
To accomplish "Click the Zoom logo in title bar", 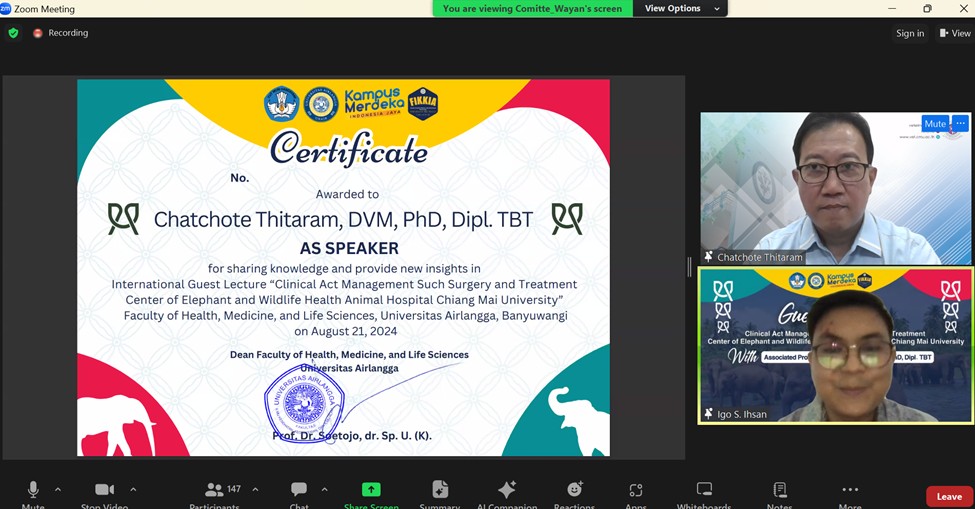I will 6,8.
